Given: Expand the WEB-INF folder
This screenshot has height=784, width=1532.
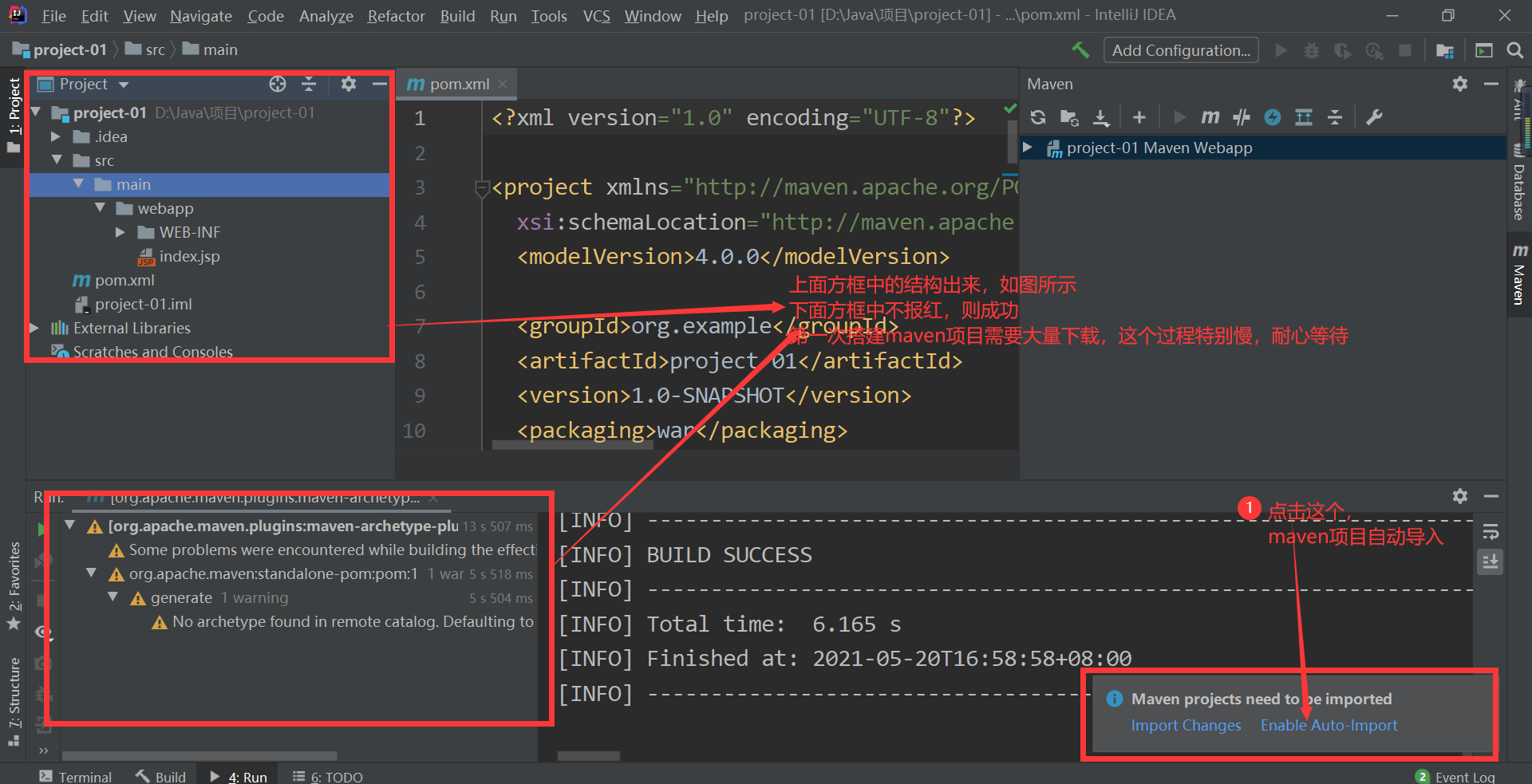Looking at the screenshot, I should click(120, 232).
